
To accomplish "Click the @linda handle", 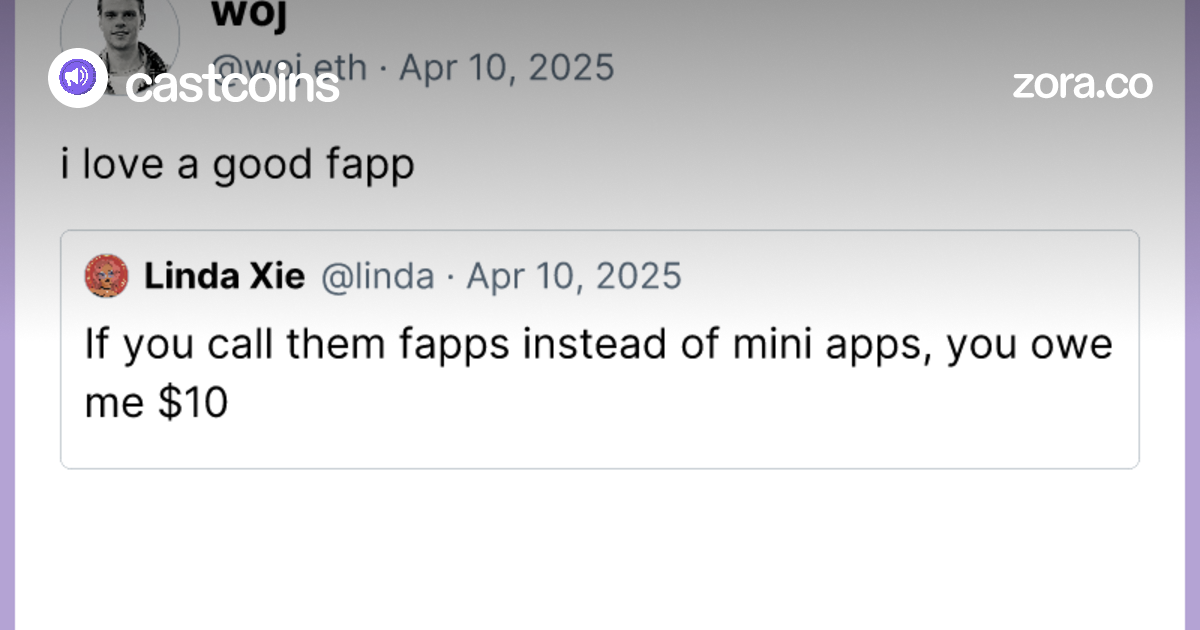I will [377, 276].
